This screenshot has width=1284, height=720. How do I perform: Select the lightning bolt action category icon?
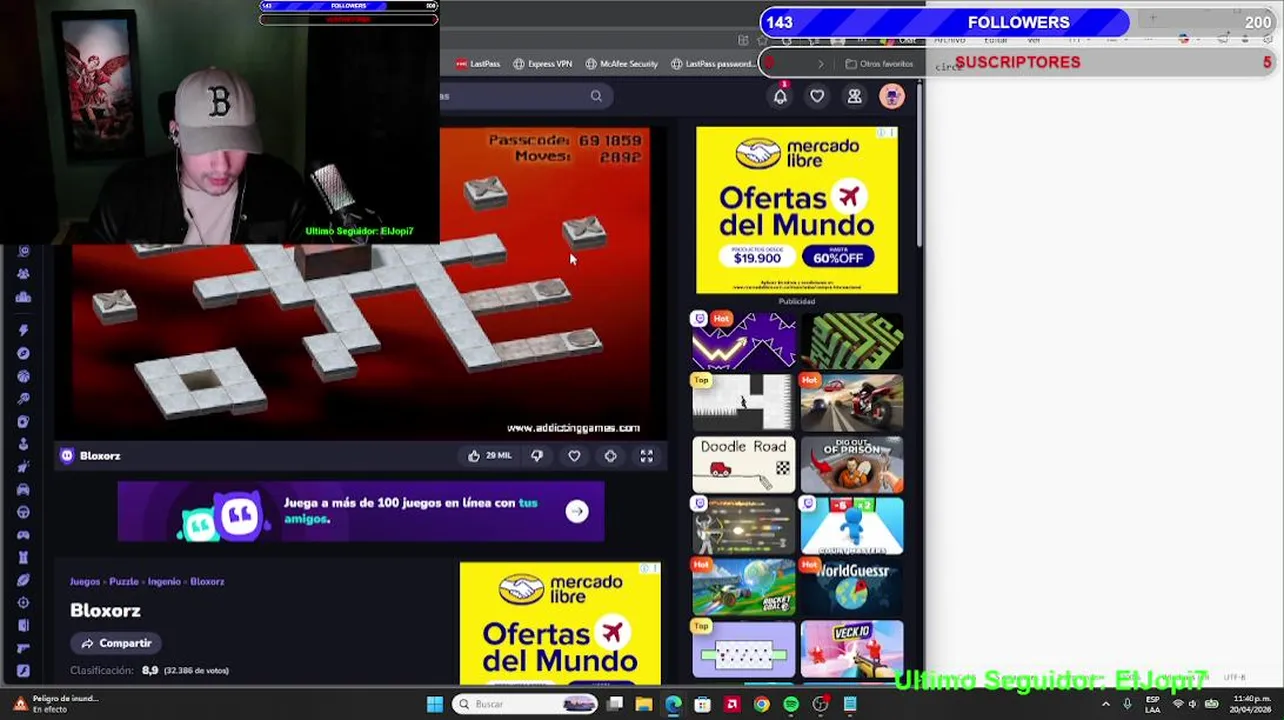point(23,330)
